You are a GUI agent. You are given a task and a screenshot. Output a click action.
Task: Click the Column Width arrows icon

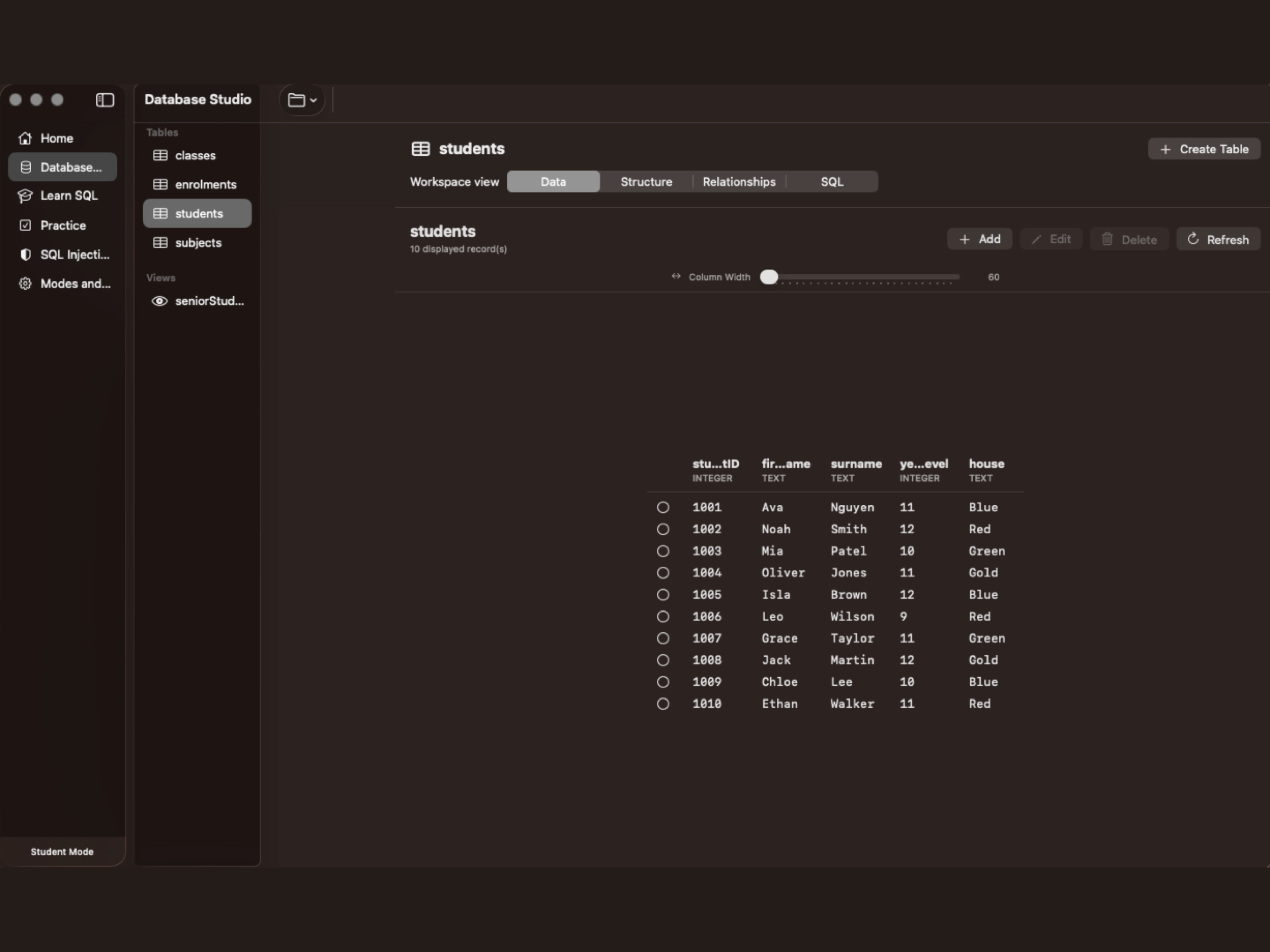676,276
